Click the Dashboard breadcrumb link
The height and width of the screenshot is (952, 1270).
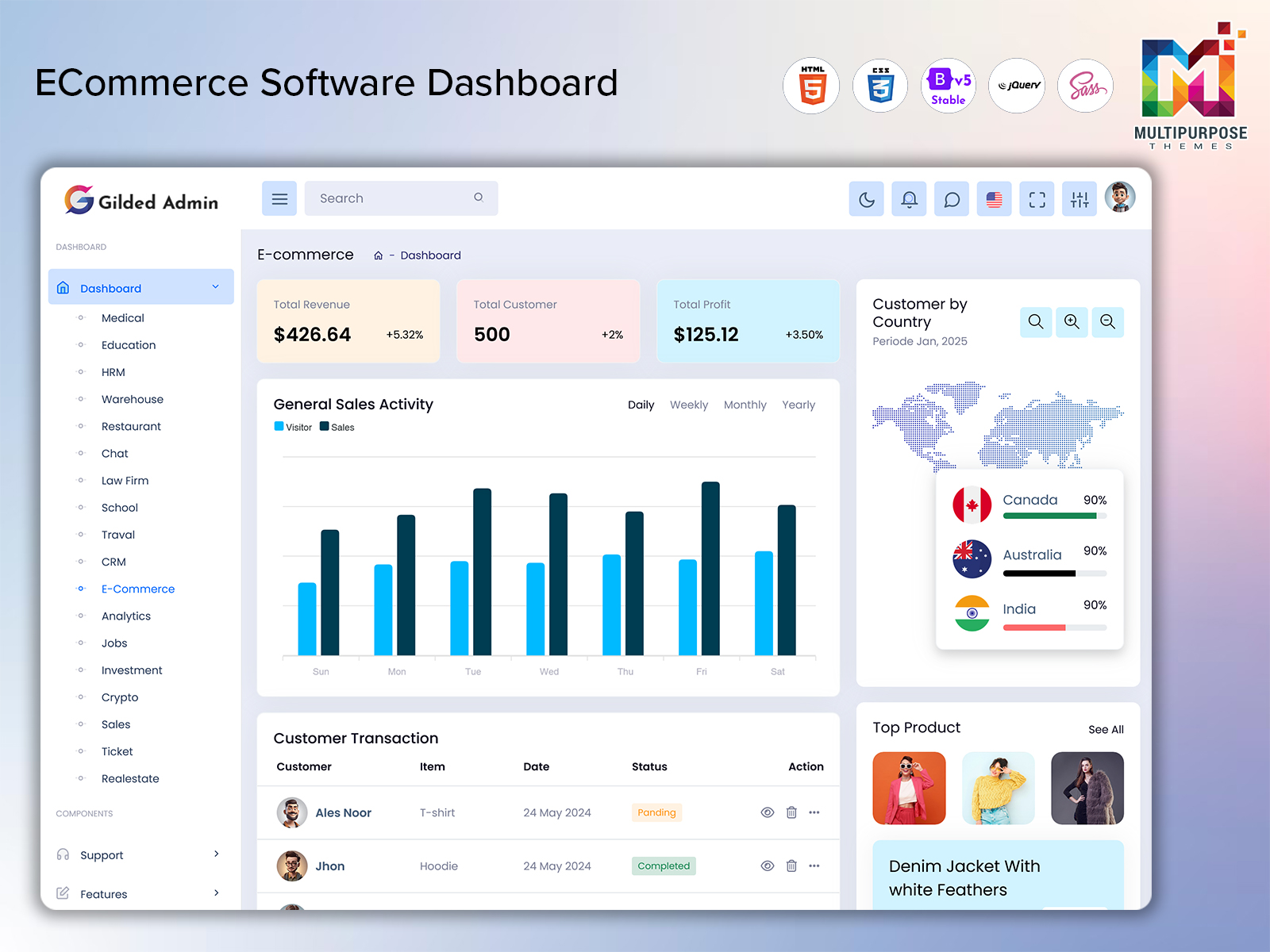(x=430, y=255)
